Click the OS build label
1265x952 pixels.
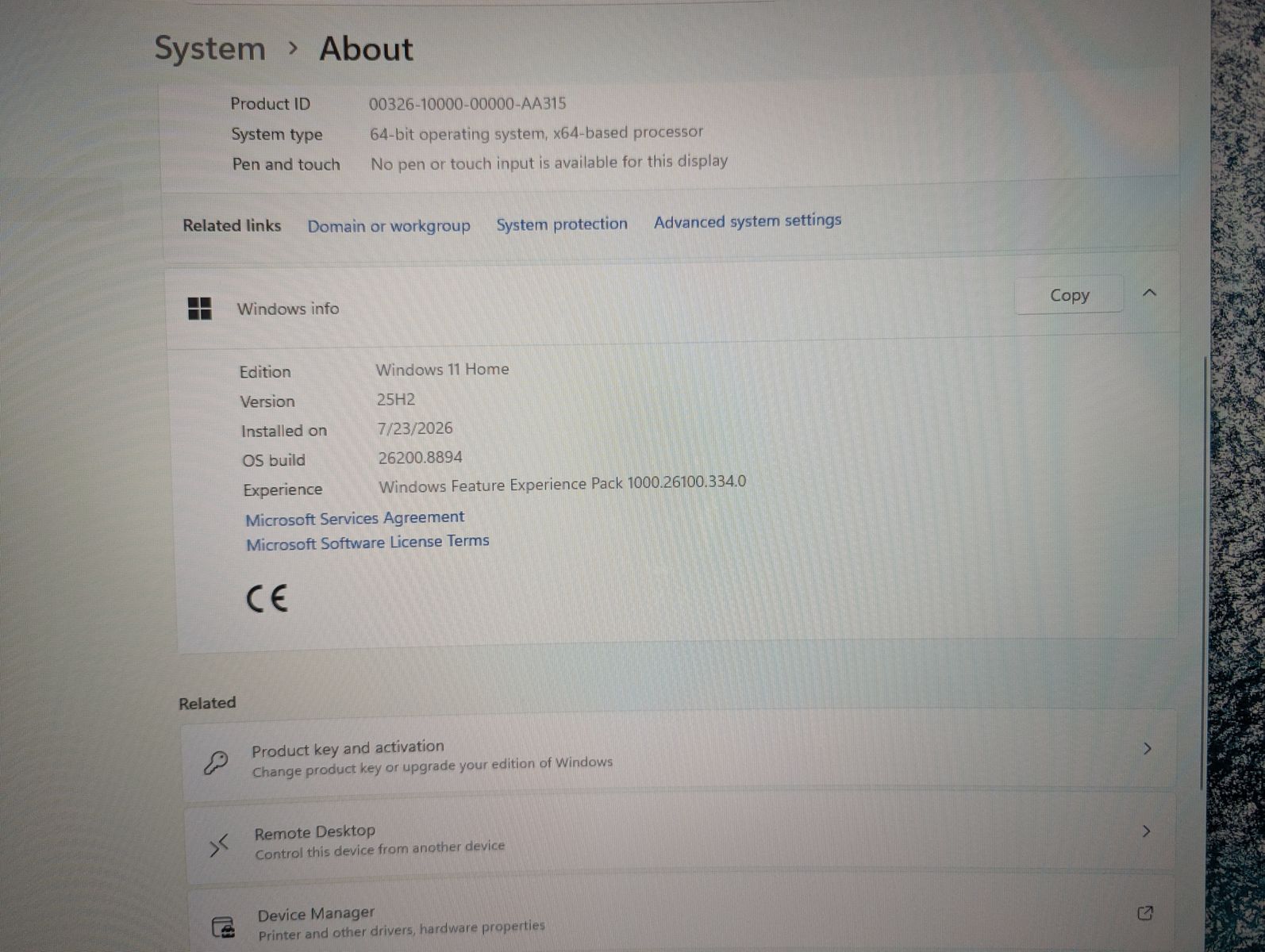coord(274,461)
